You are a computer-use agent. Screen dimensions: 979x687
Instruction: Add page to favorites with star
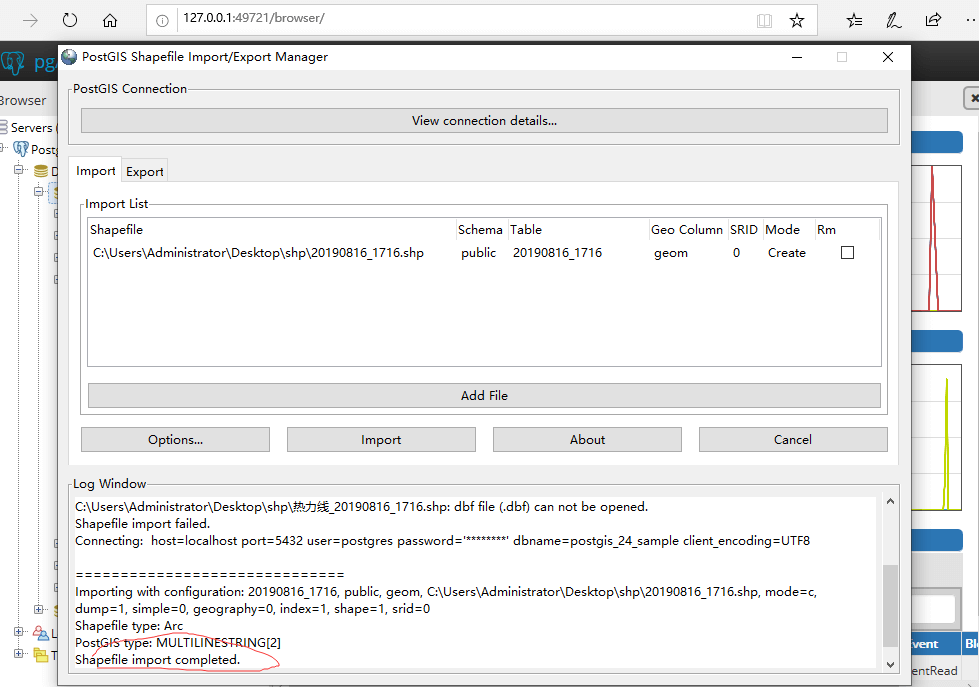(796, 20)
